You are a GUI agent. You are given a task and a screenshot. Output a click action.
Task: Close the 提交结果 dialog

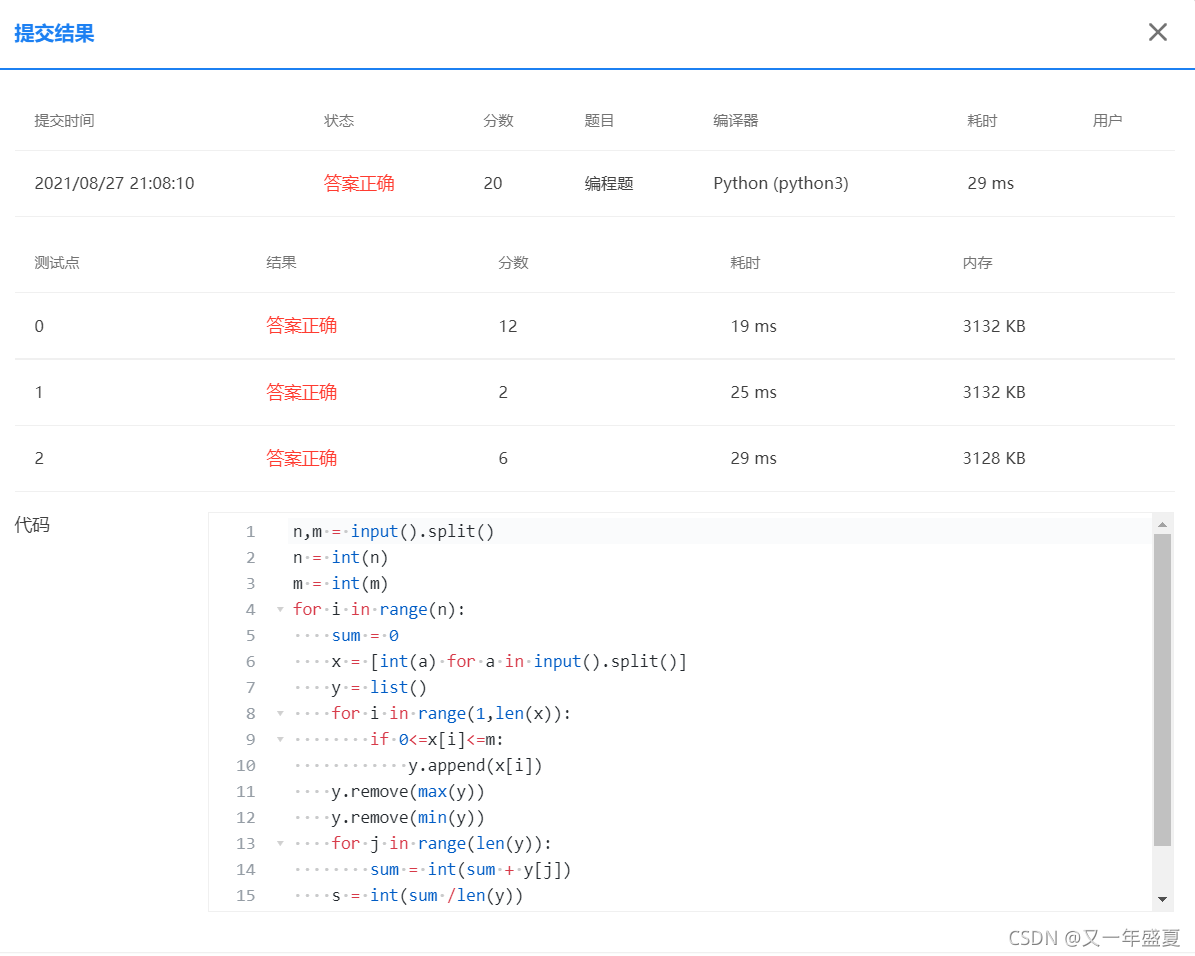point(1157,31)
